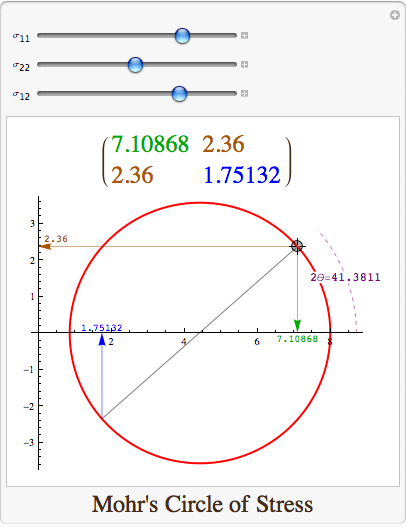This screenshot has width=406, height=527.
Task: Click the locator crosshair on the circle
Action: (297, 246)
